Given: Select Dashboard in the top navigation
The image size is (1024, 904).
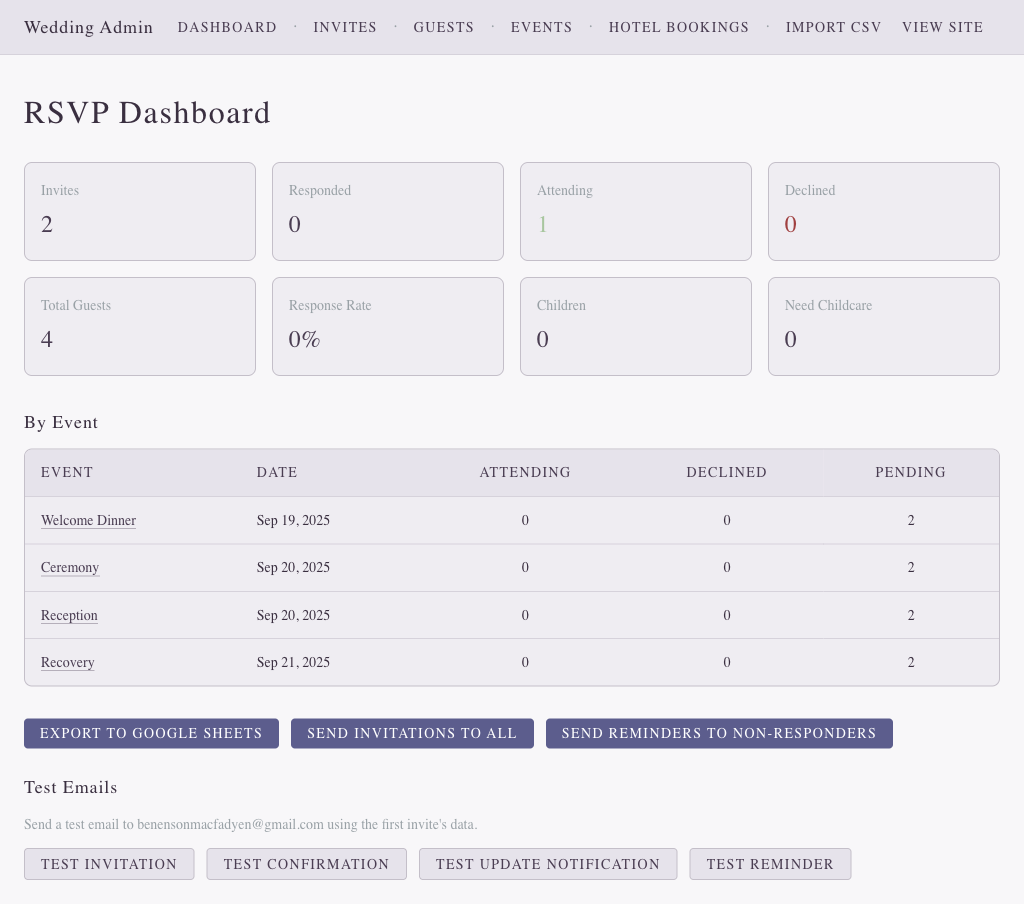Looking at the screenshot, I should (227, 27).
